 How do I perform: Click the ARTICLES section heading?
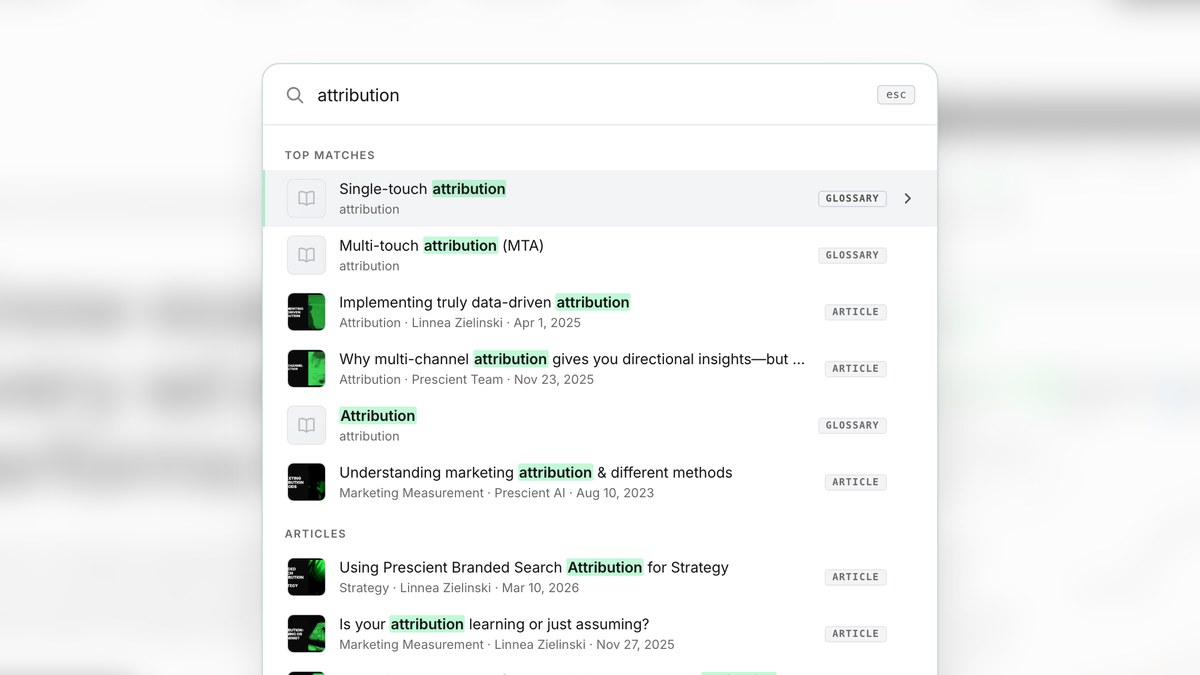pyautogui.click(x=315, y=533)
